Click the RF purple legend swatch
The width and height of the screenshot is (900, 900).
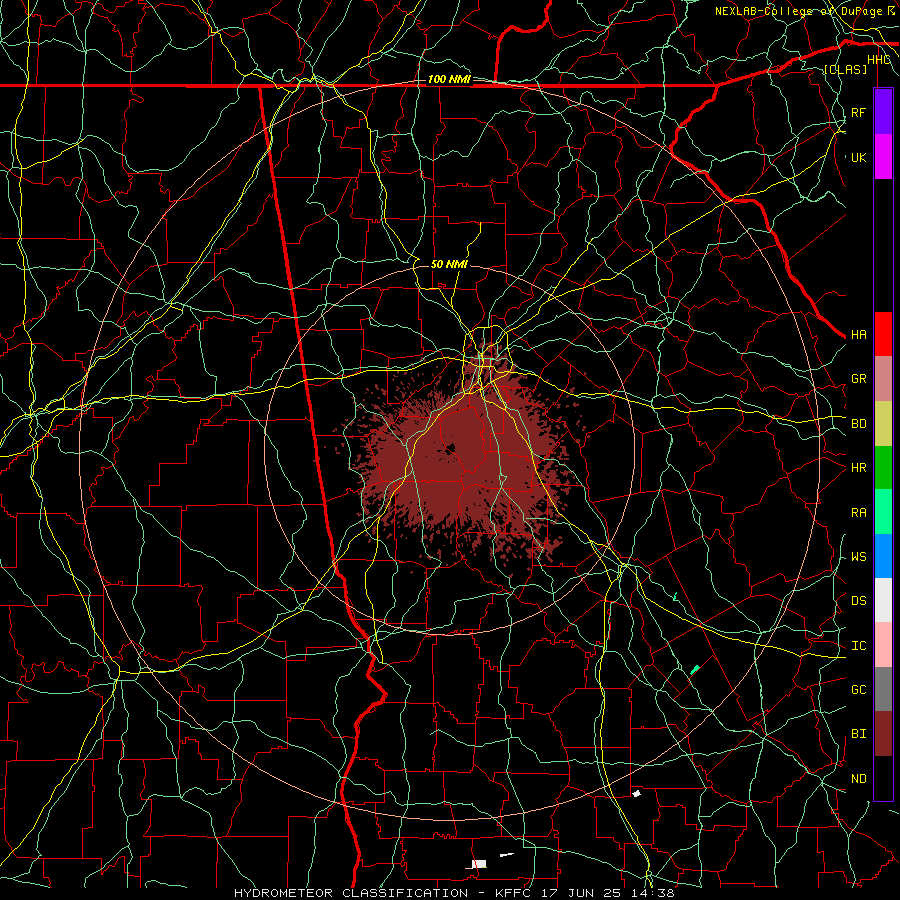(883, 112)
